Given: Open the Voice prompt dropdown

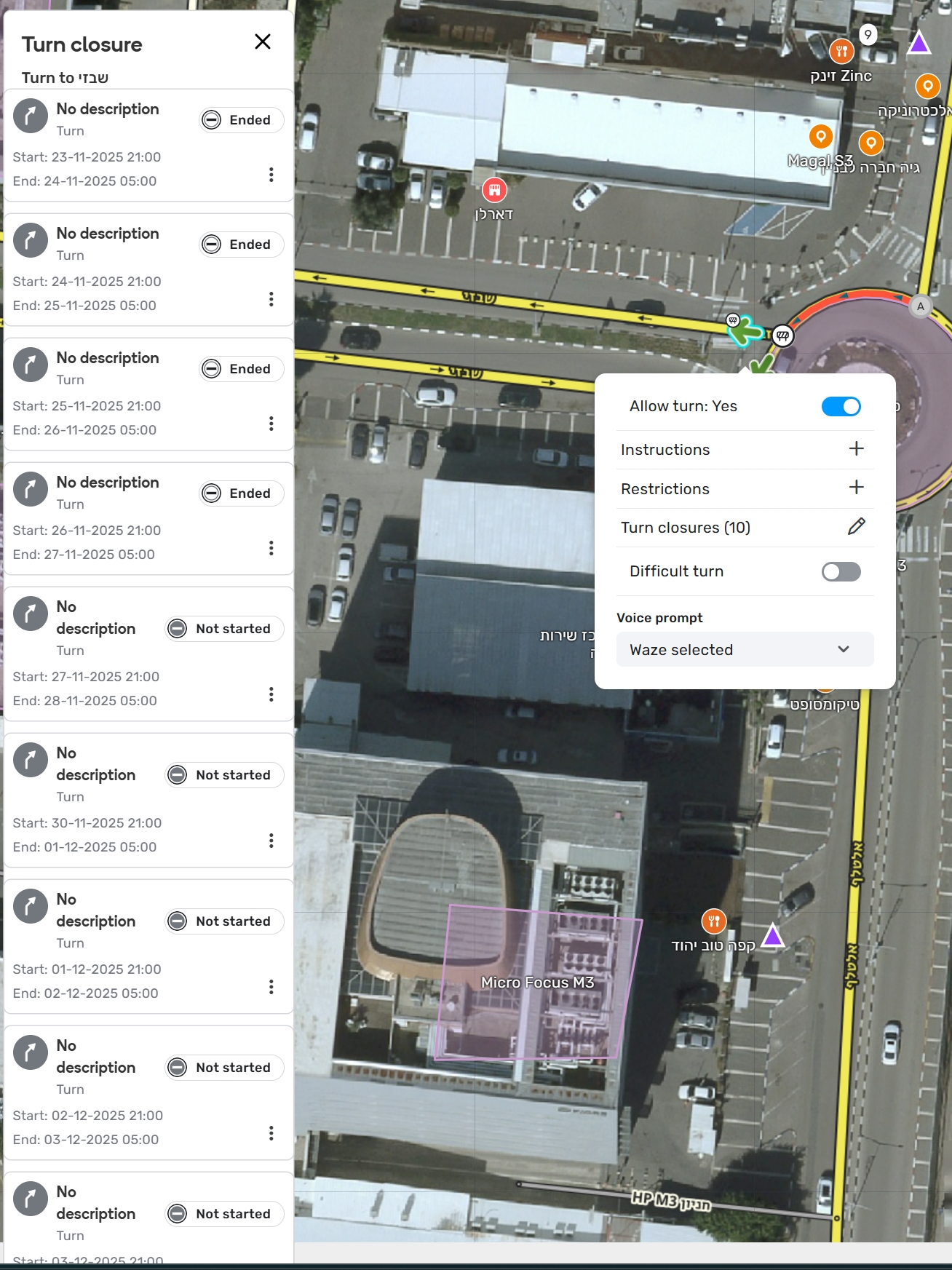Looking at the screenshot, I should (745, 650).
